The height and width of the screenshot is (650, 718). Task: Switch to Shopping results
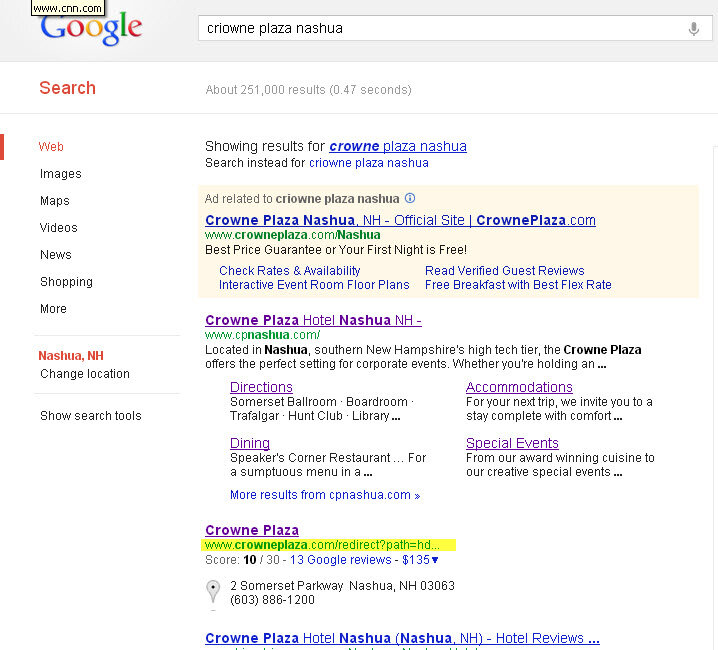[x=66, y=282]
